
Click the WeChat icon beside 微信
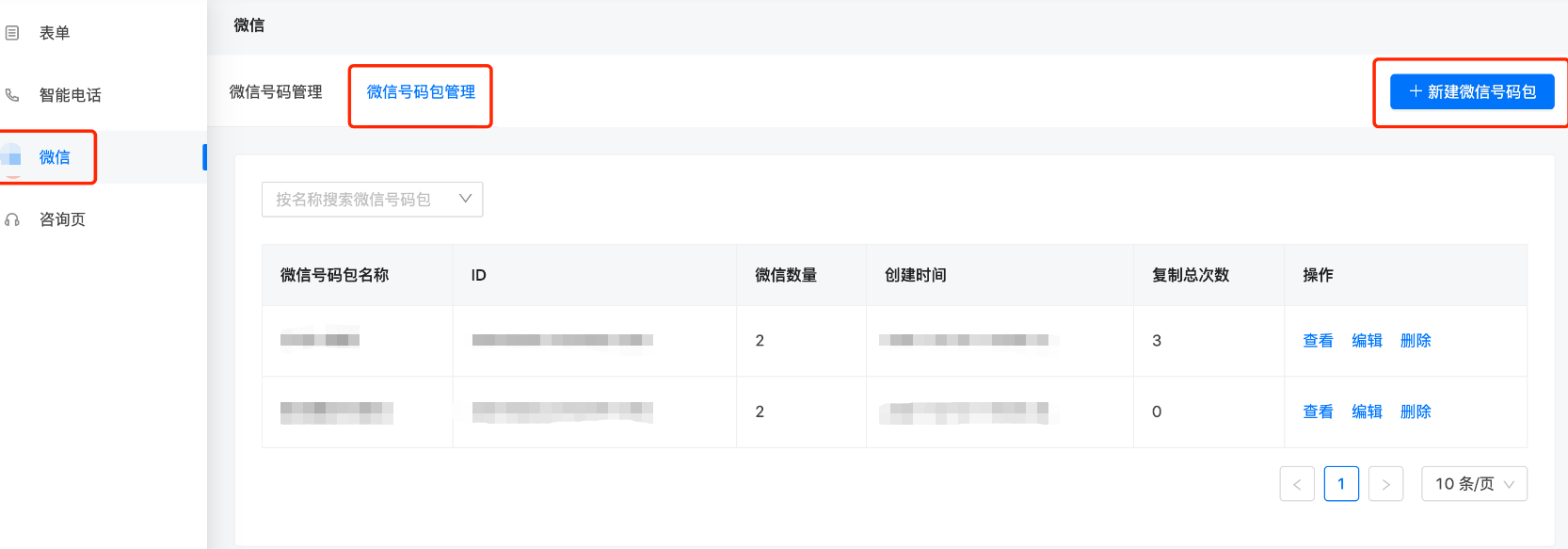(x=14, y=157)
